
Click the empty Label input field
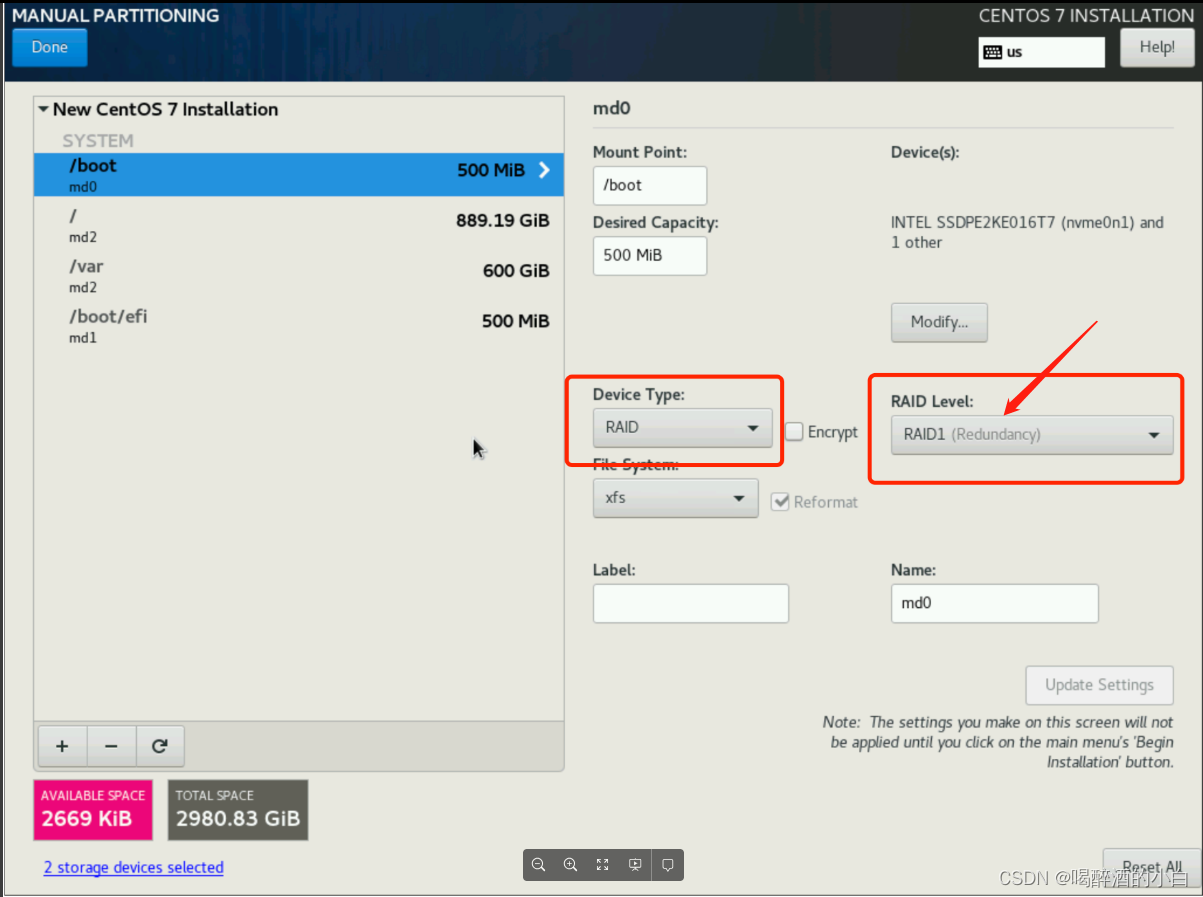[x=691, y=603]
